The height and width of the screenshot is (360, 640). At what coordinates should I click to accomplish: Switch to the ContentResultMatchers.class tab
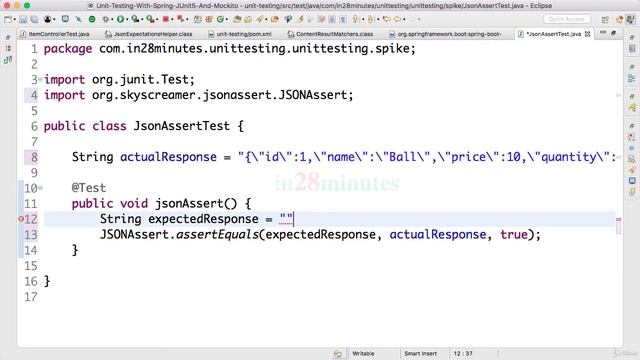click(330, 34)
